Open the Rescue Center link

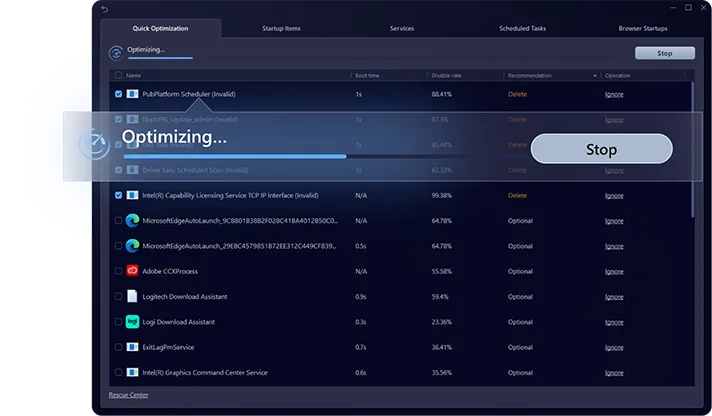click(x=129, y=395)
